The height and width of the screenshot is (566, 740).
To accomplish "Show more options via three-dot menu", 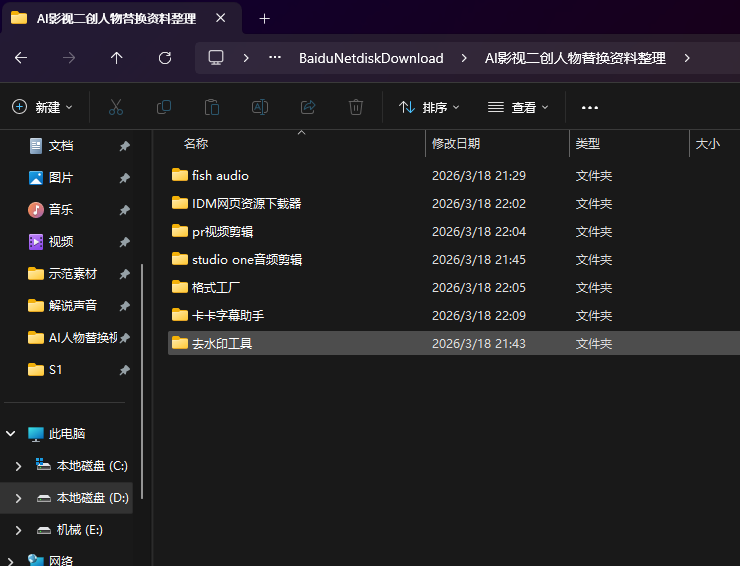I will [589, 107].
